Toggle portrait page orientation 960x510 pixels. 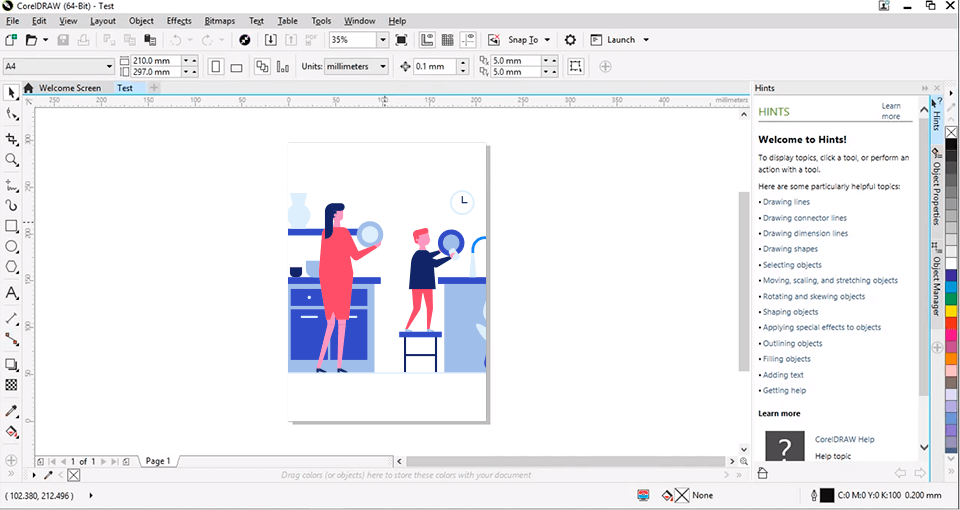[x=217, y=67]
